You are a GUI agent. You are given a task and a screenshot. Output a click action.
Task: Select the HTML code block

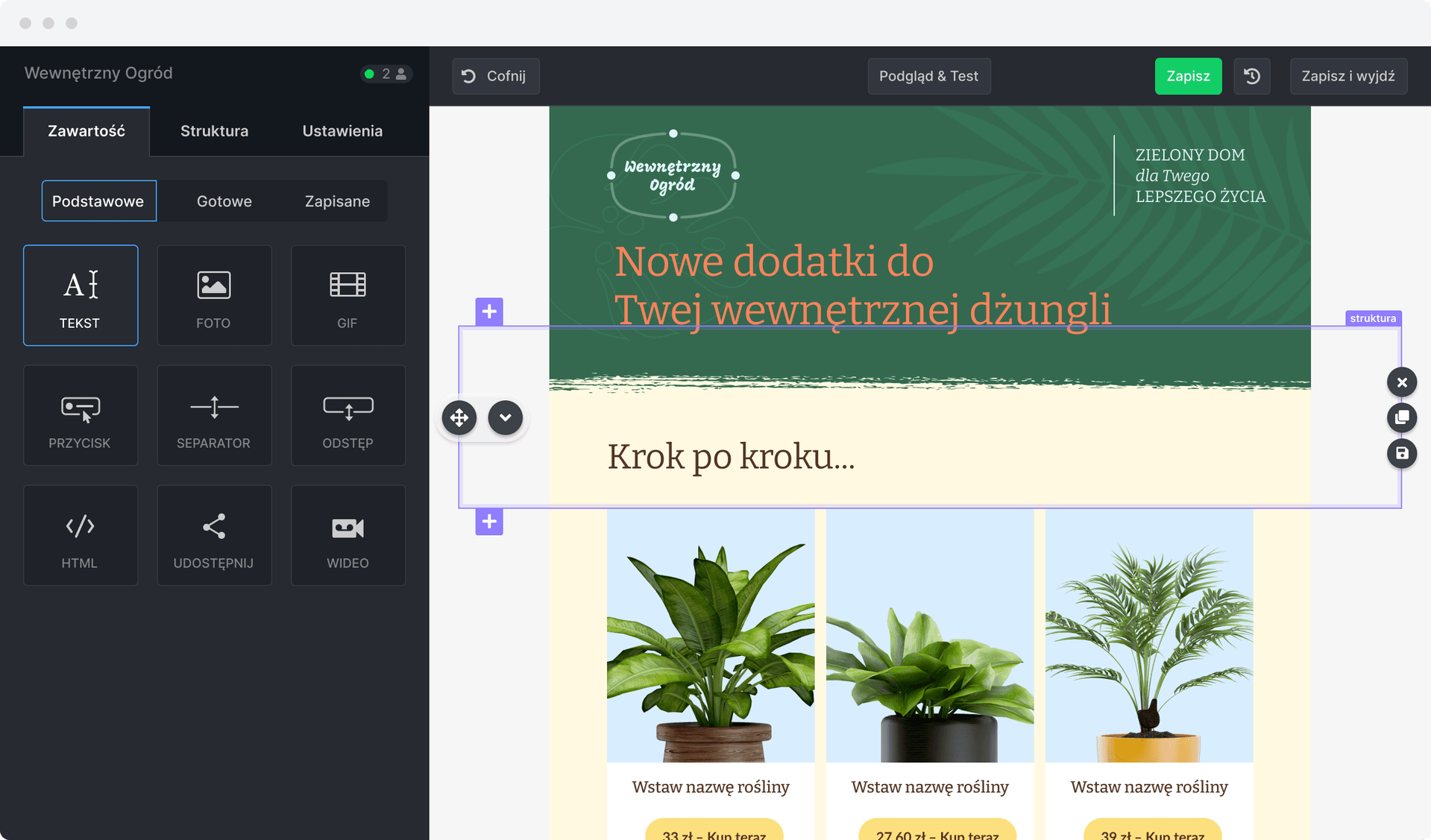[x=81, y=535]
